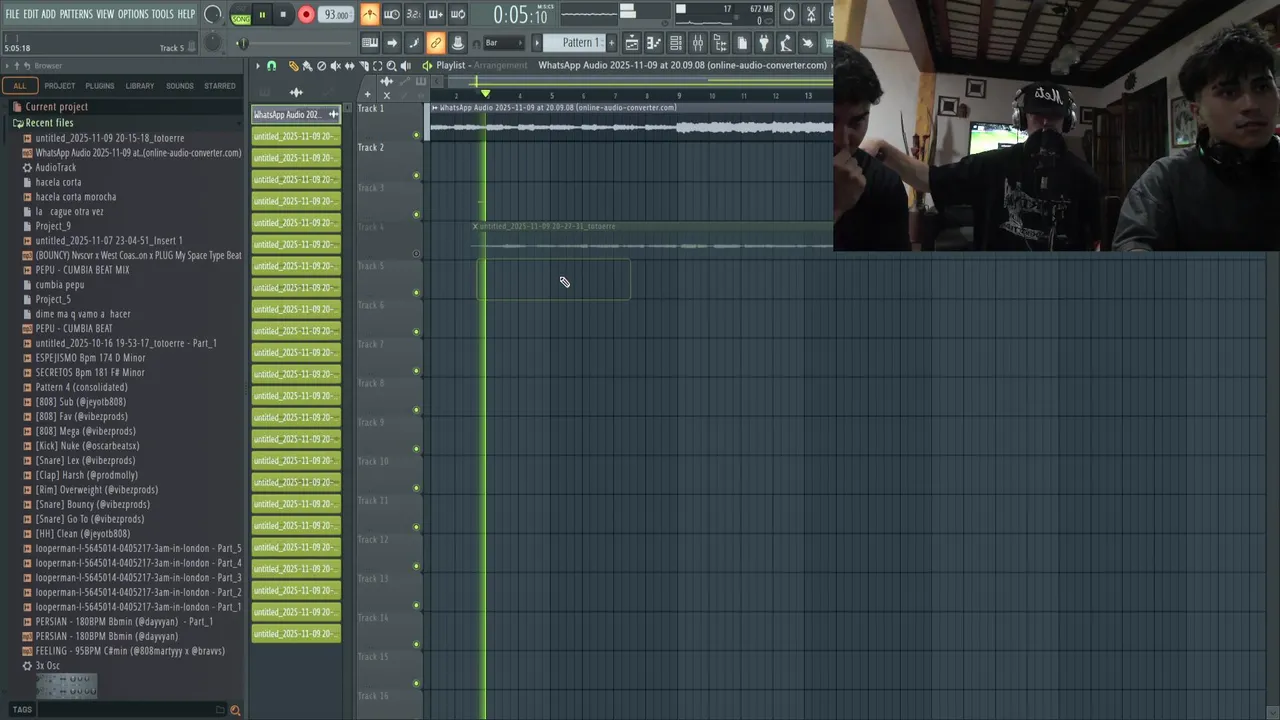The width and height of the screenshot is (1280, 720).
Task: Select the Slice tool in playlist
Action: point(363,65)
